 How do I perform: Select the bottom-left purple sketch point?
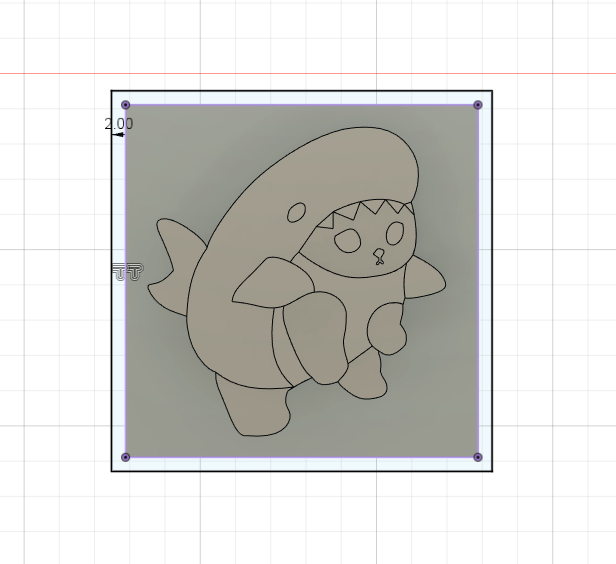click(125, 457)
